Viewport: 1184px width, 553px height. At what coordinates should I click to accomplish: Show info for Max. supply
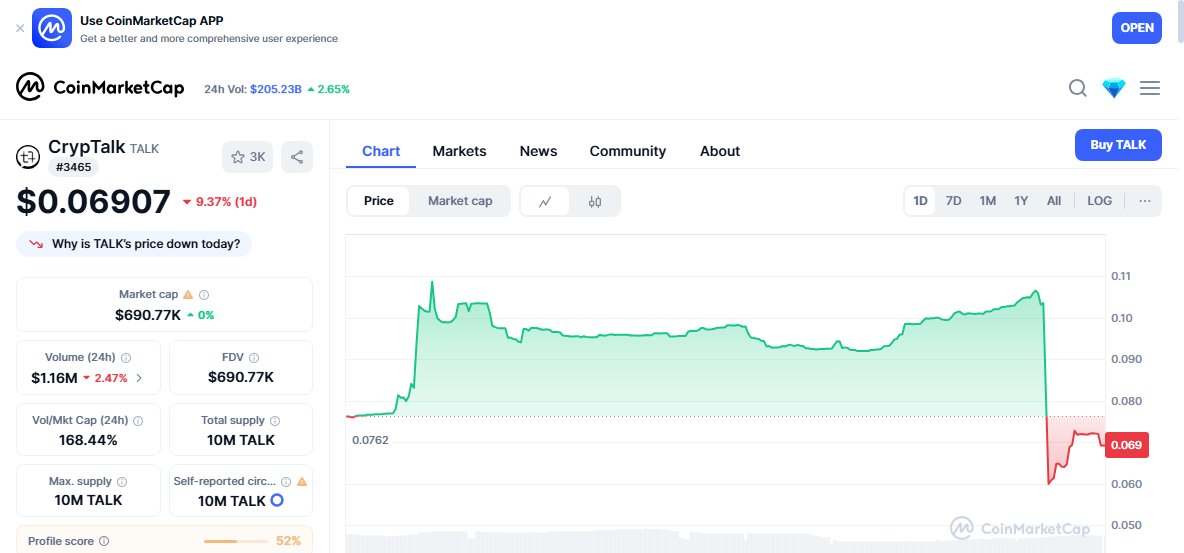122,481
